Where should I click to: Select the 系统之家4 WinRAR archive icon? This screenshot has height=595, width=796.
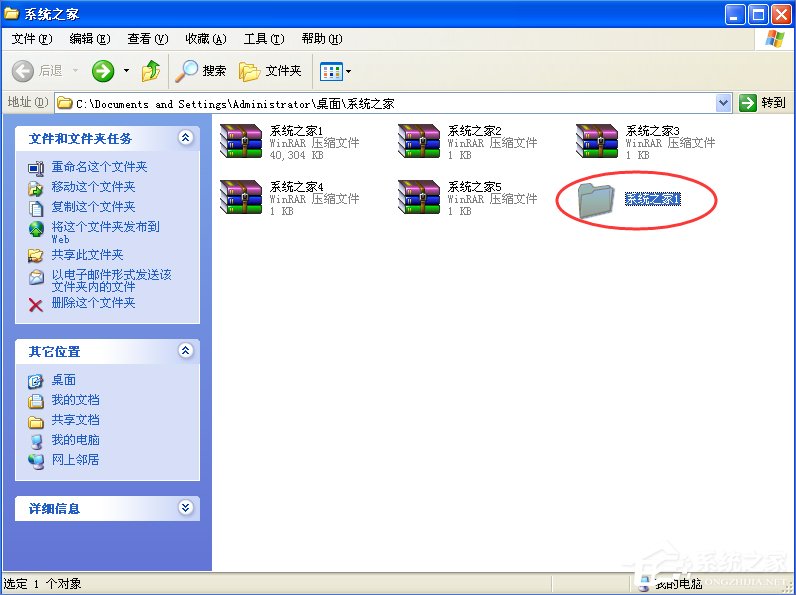[x=241, y=197]
